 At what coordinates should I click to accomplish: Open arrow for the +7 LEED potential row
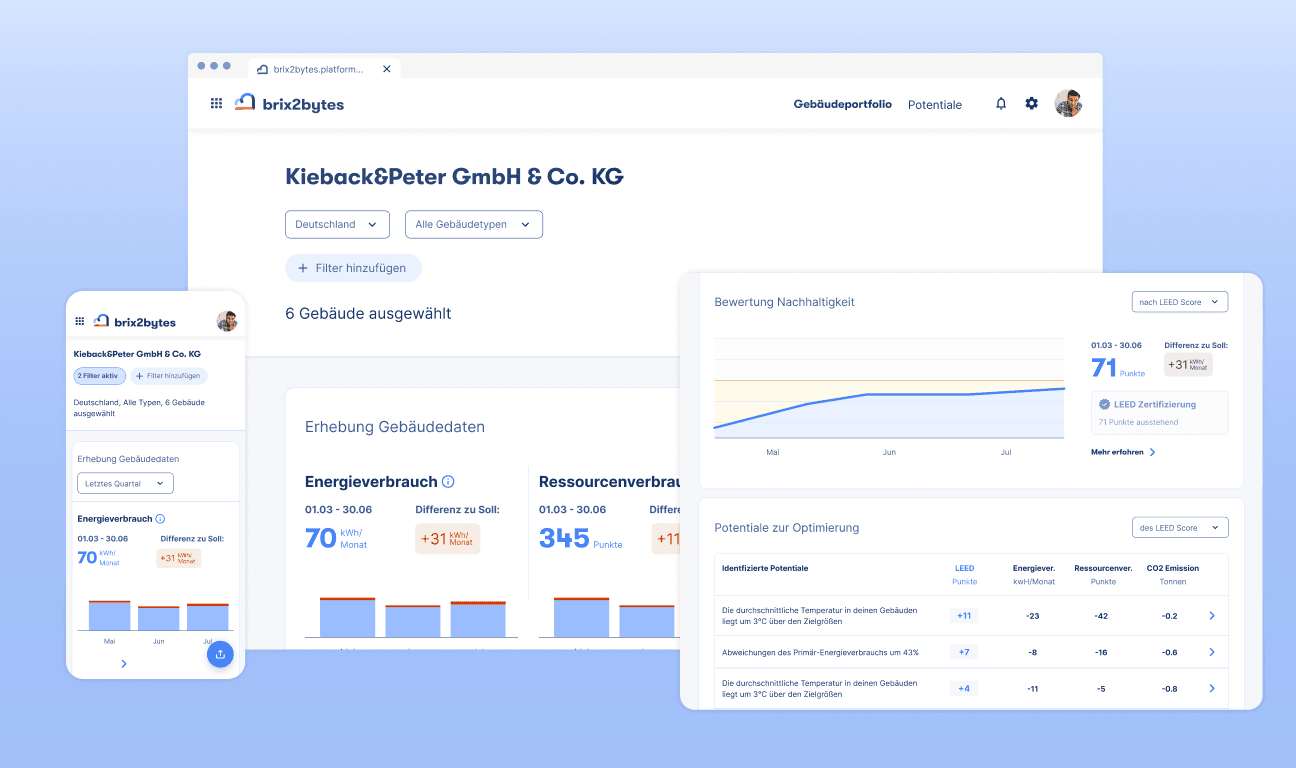[x=1212, y=652]
